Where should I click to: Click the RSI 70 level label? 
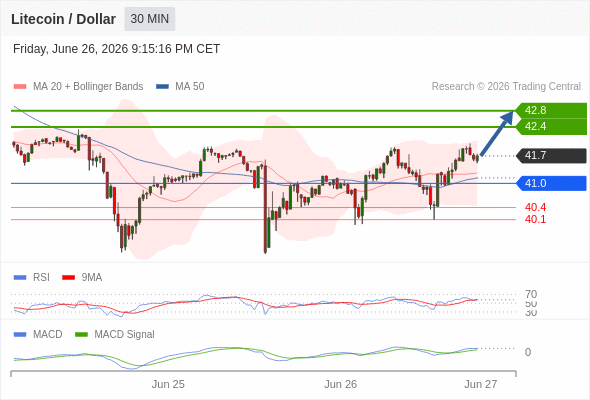click(531, 294)
